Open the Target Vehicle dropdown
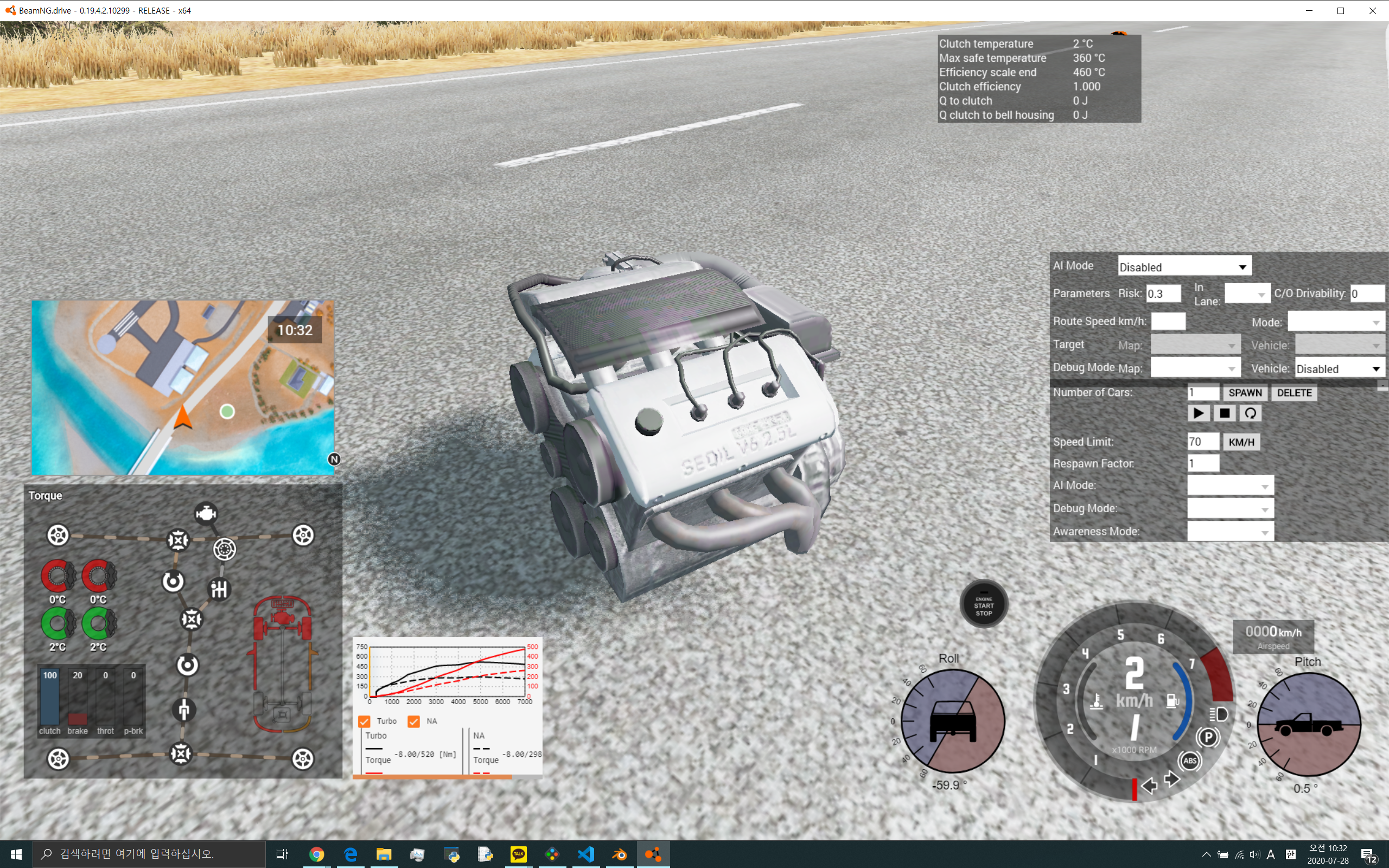This screenshot has width=1389, height=868. coord(1340,345)
